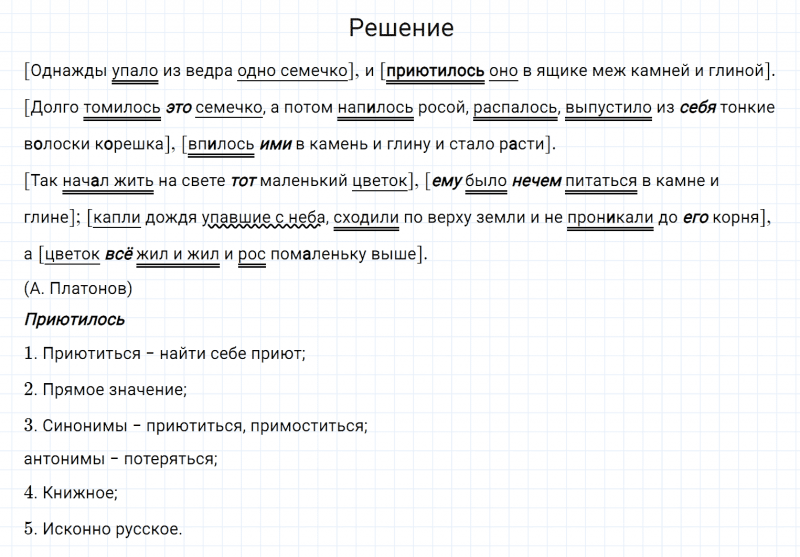This screenshot has height=557, width=800.
Task: Click line '4. Книжное'
Action: [71, 493]
